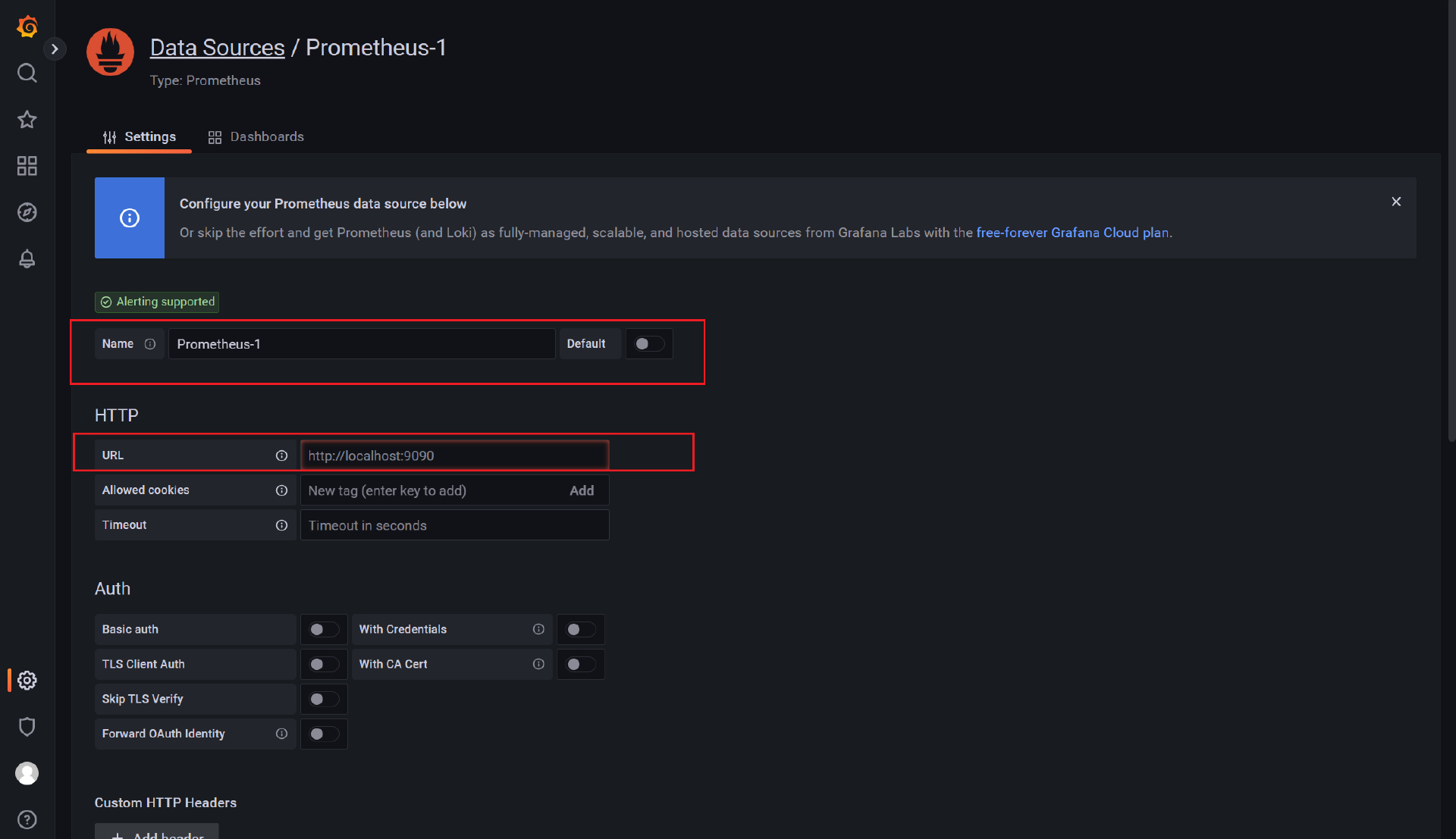Turn on the With CA Cert toggle
The height and width of the screenshot is (839, 1456).
580,665
